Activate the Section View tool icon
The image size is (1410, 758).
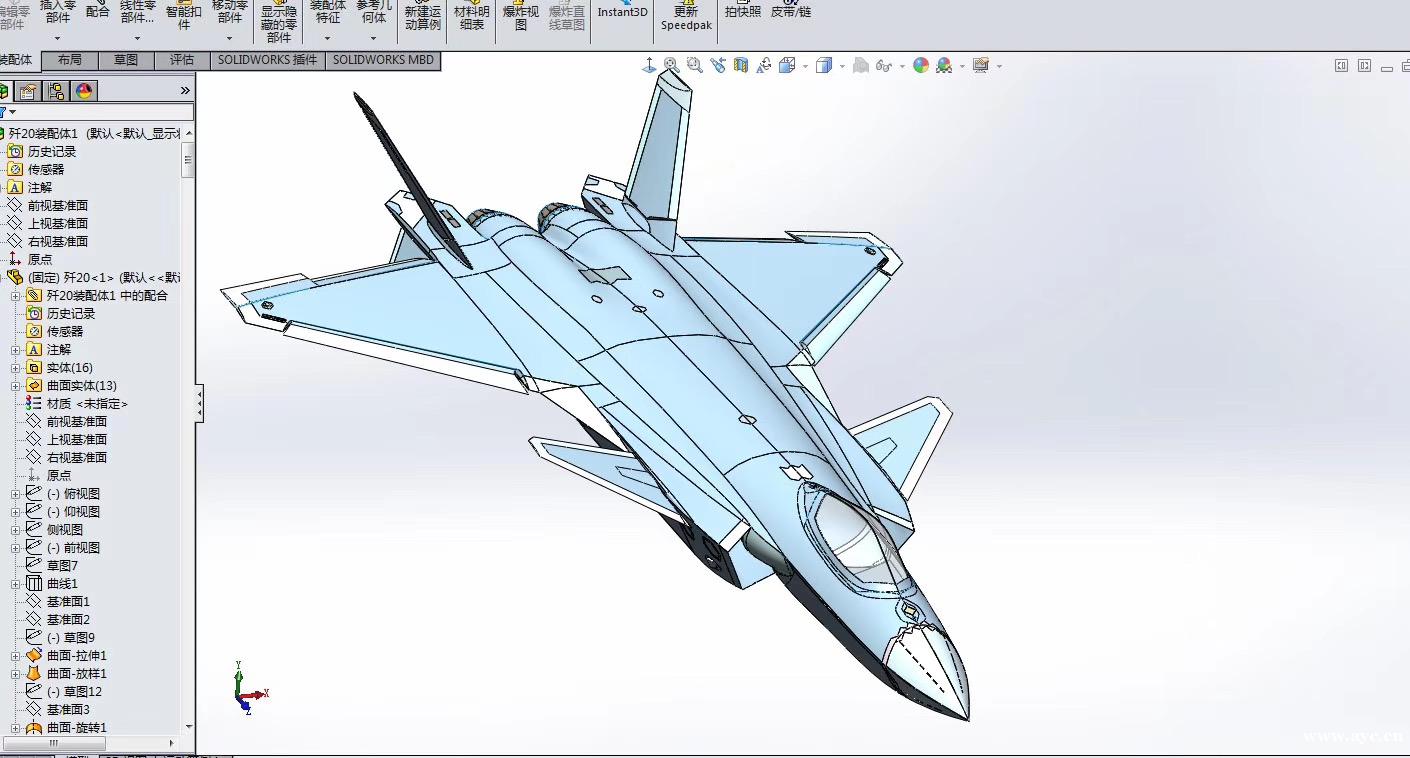[741, 66]
